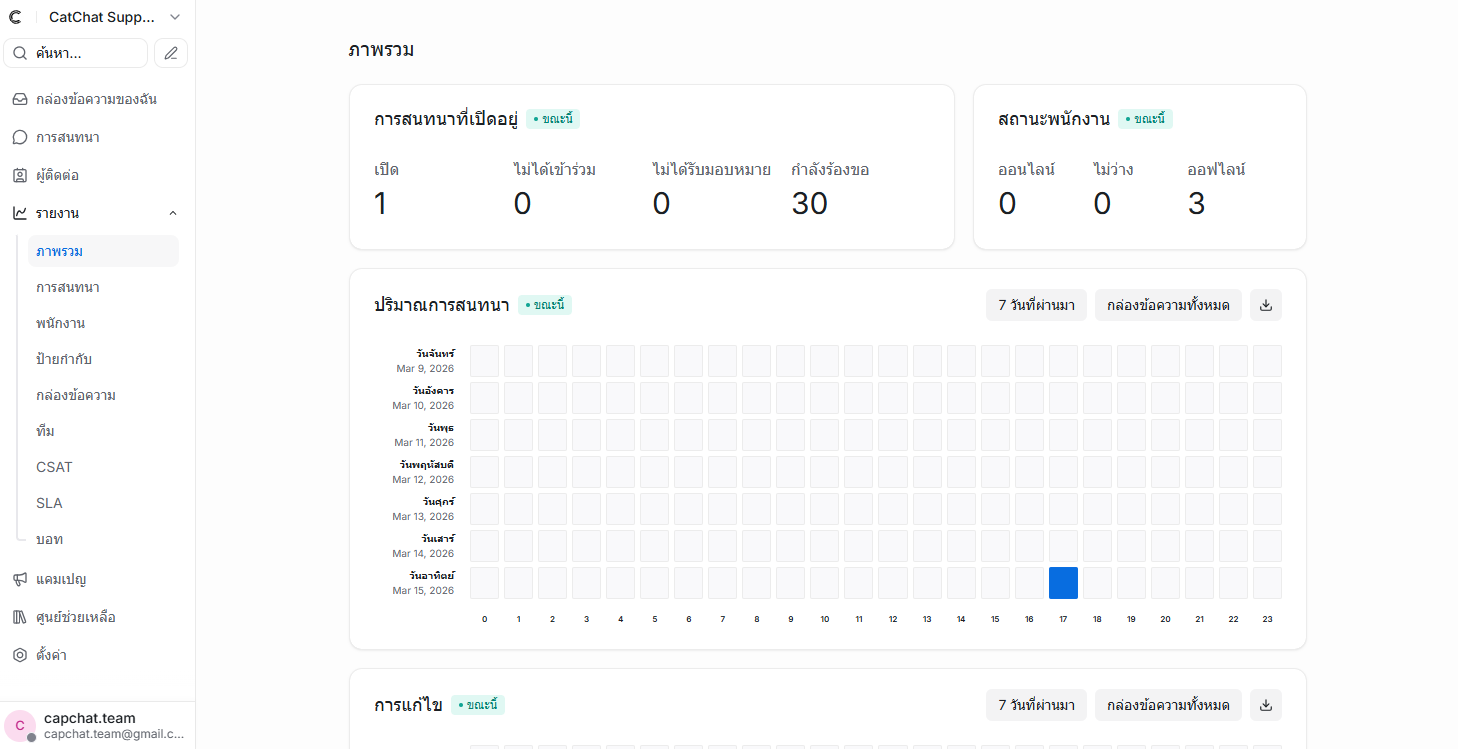Open the CatChat Support account switcher dropdown
Image resolution: width=1458 pixels, height=749 pixels.
click(175, 17)
